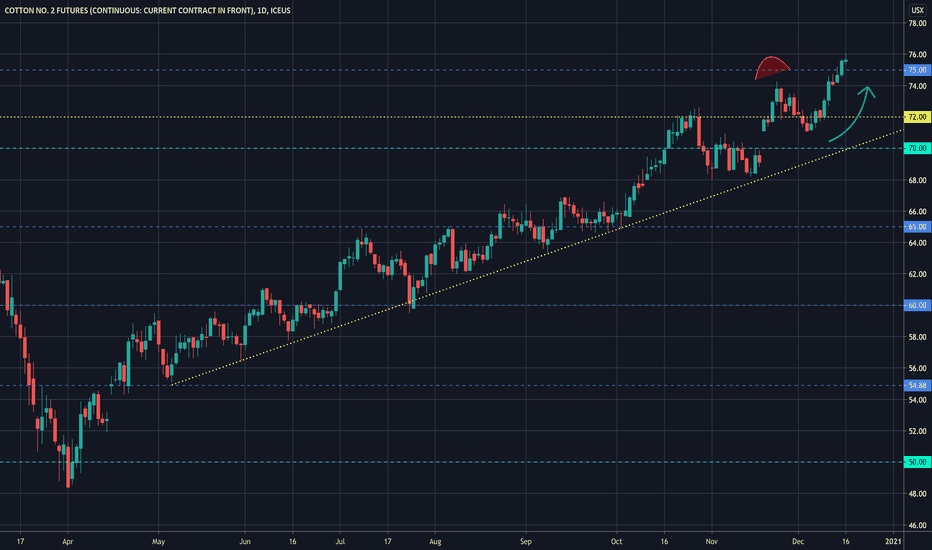
Task: Click the 76.00 price axis value
Action: (917, 55)
